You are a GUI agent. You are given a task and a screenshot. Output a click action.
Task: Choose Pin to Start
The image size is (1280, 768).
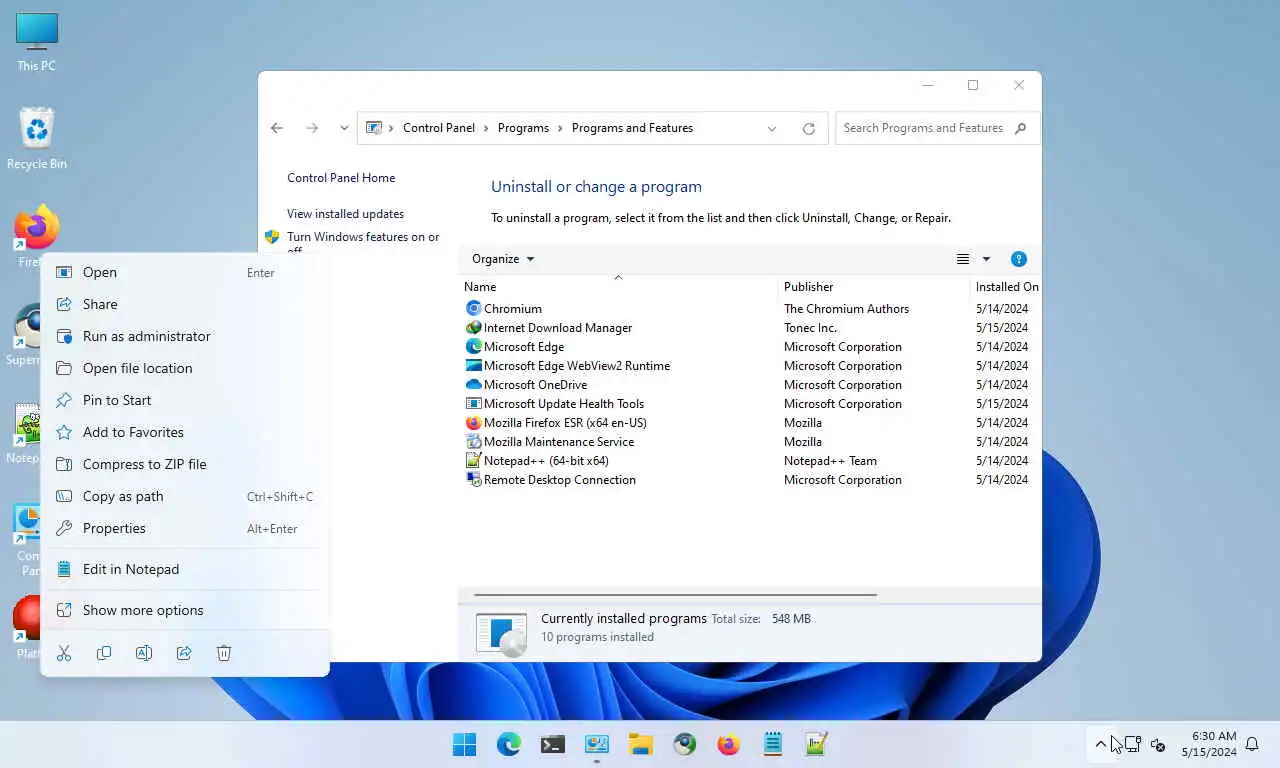click(185, 400)
